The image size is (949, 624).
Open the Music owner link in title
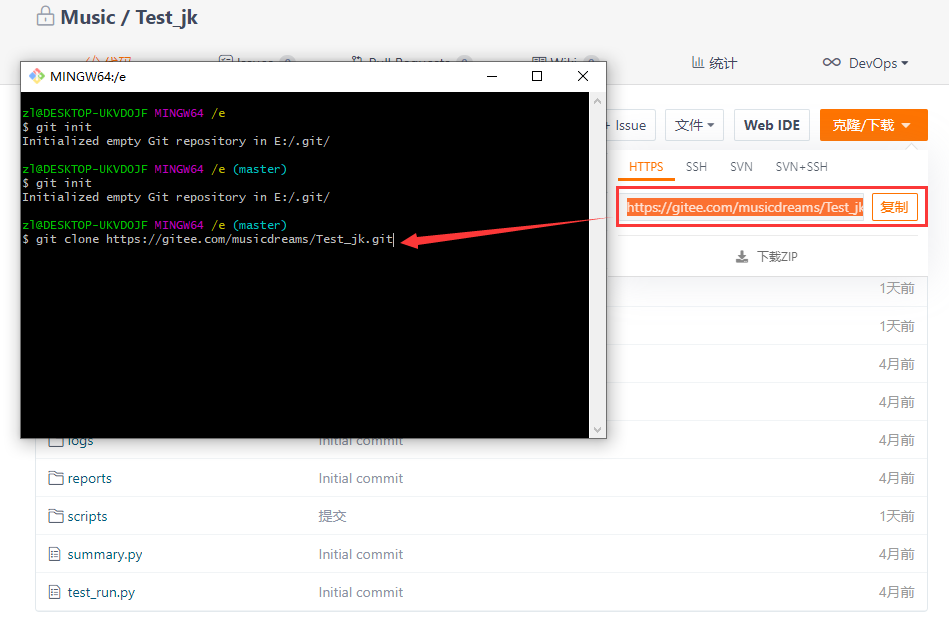[88, 17]
